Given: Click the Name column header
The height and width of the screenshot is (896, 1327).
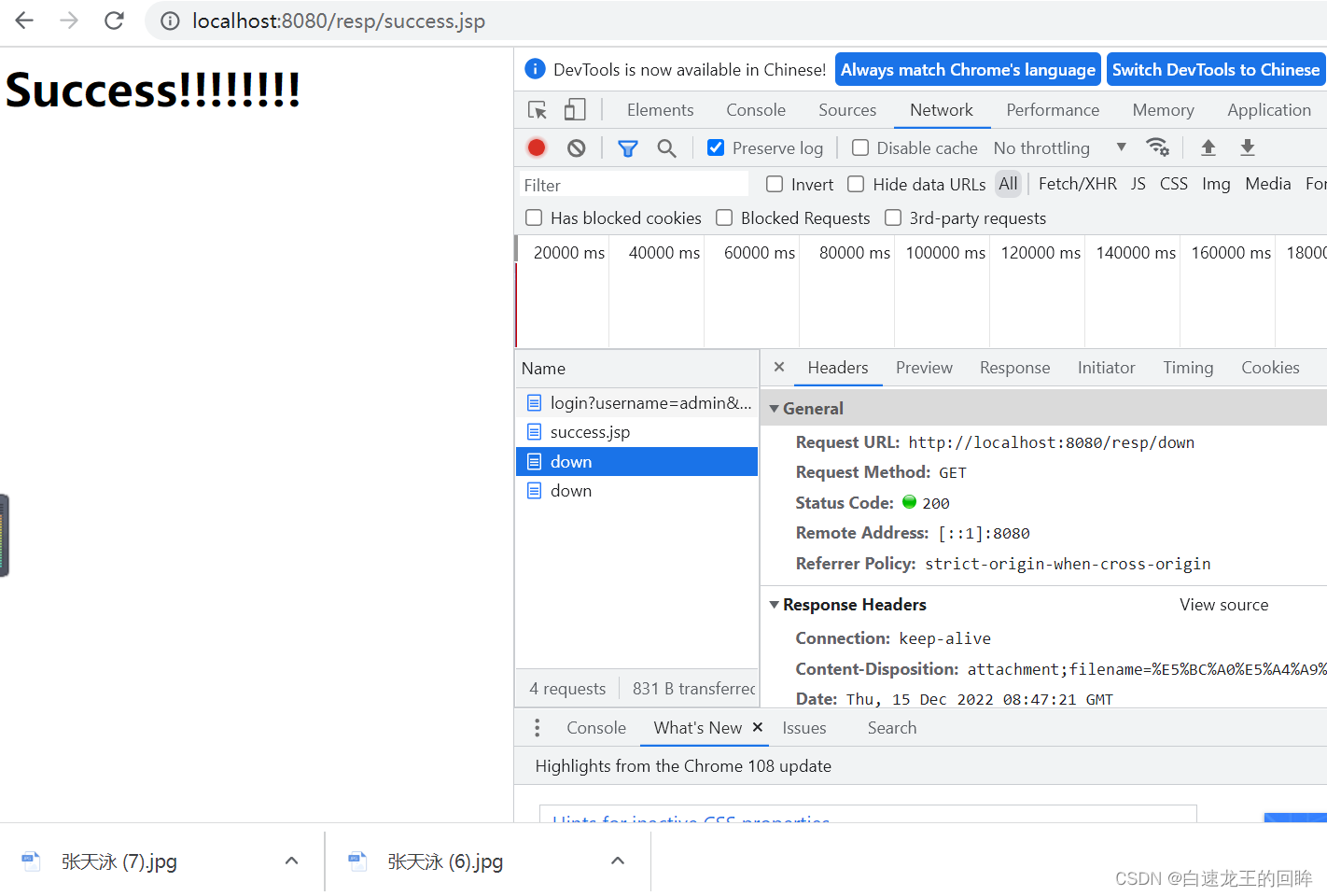Looking at the screenshot, I should coord(637,369).
